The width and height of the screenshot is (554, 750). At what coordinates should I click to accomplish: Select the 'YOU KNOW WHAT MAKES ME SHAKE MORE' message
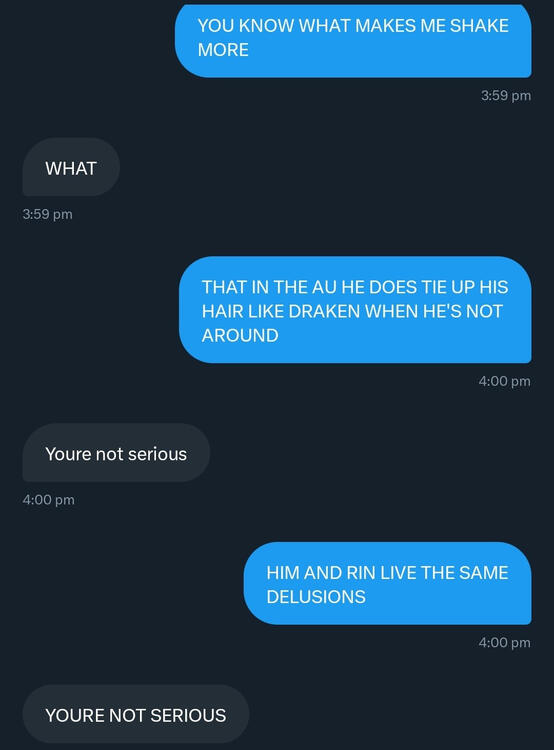(353, 41)
